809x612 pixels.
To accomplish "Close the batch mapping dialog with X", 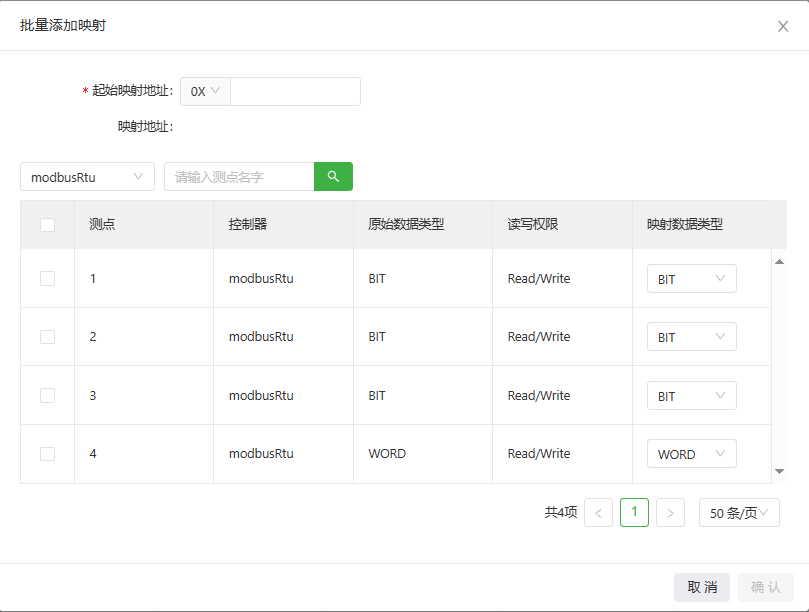I will (x=783, y=26).
